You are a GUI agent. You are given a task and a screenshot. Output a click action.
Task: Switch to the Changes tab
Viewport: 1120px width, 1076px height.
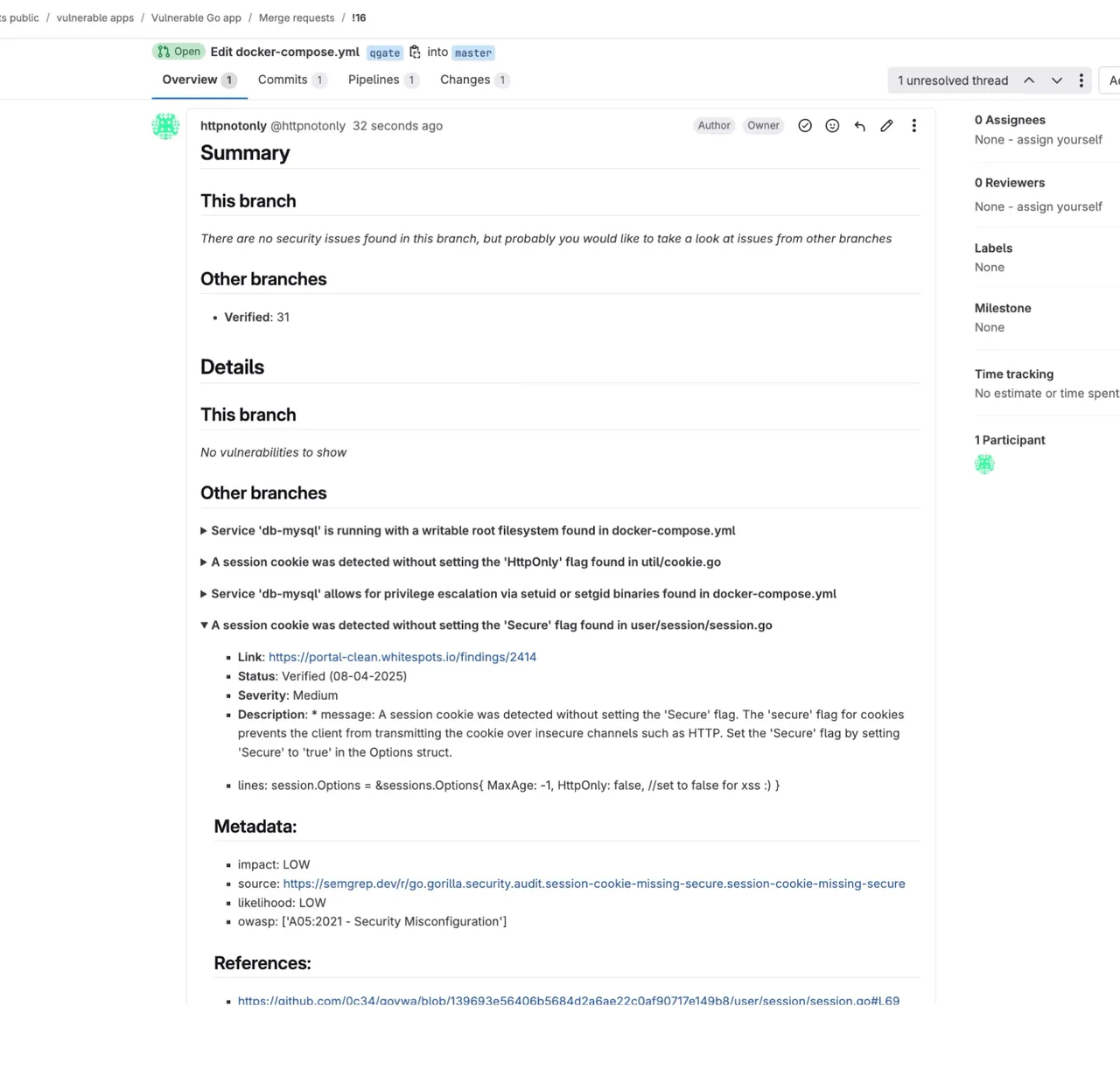[x=465, y=80]
